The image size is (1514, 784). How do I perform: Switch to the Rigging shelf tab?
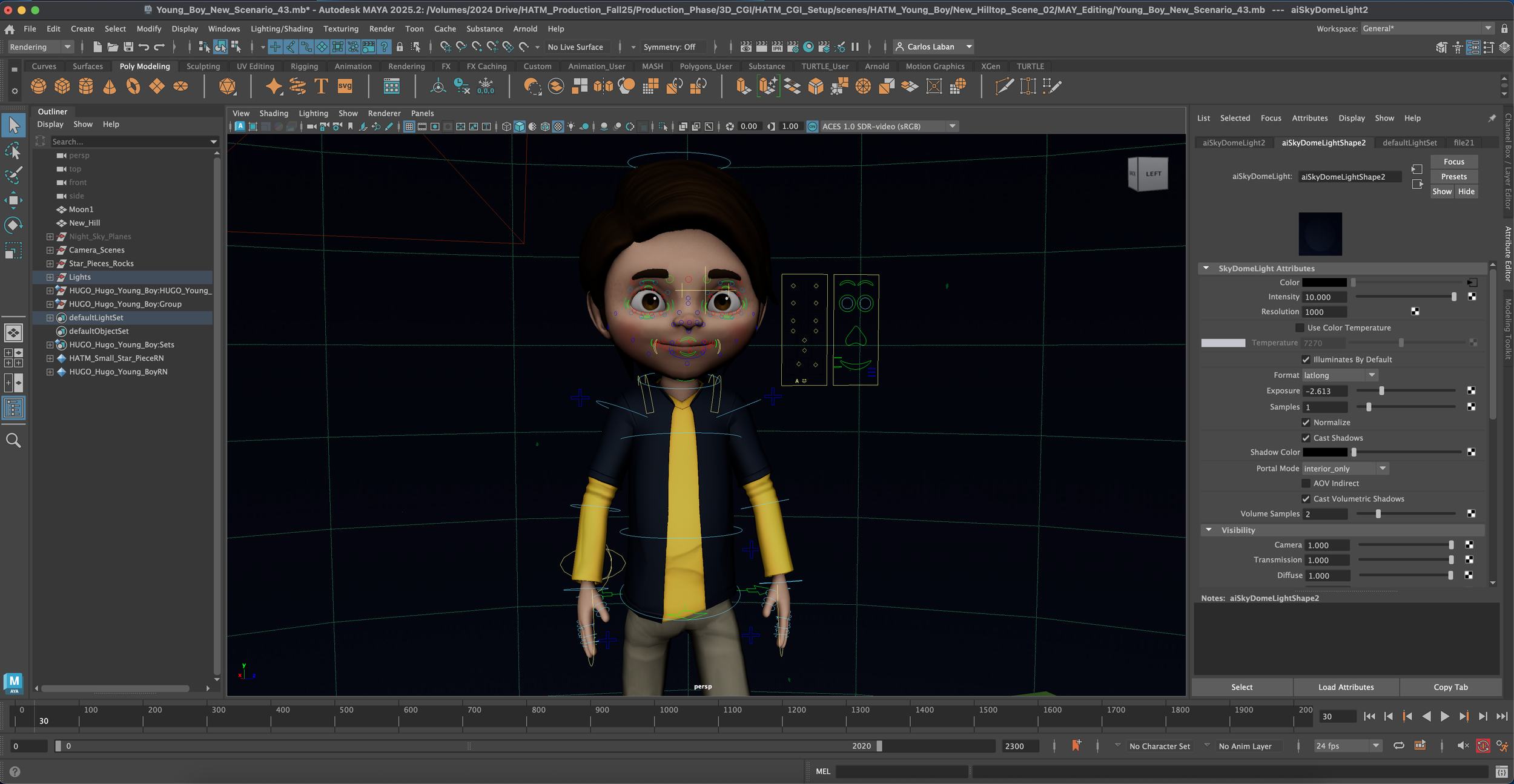click(x=304, y=67)
